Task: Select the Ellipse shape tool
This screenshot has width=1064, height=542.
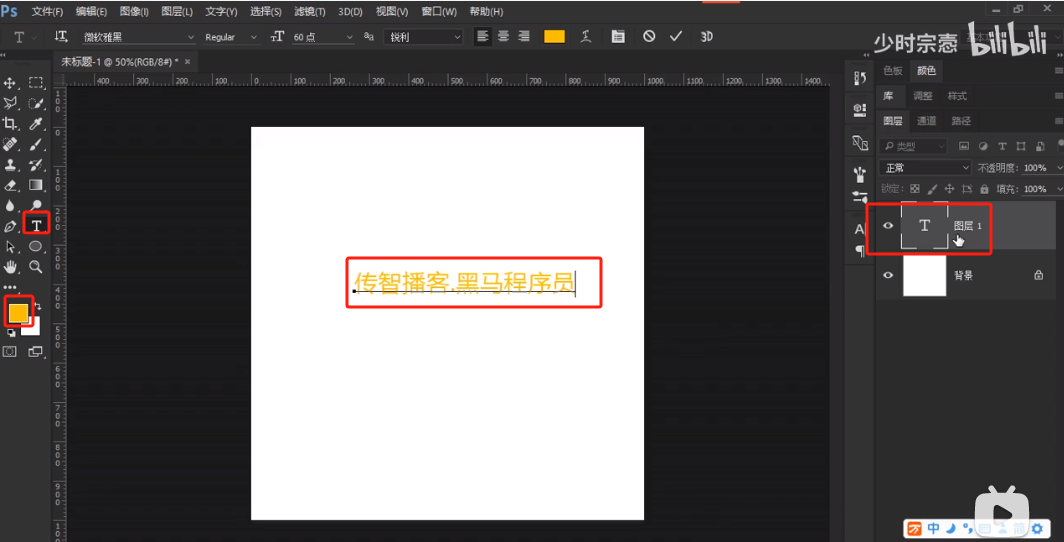Action: [36, 246]
